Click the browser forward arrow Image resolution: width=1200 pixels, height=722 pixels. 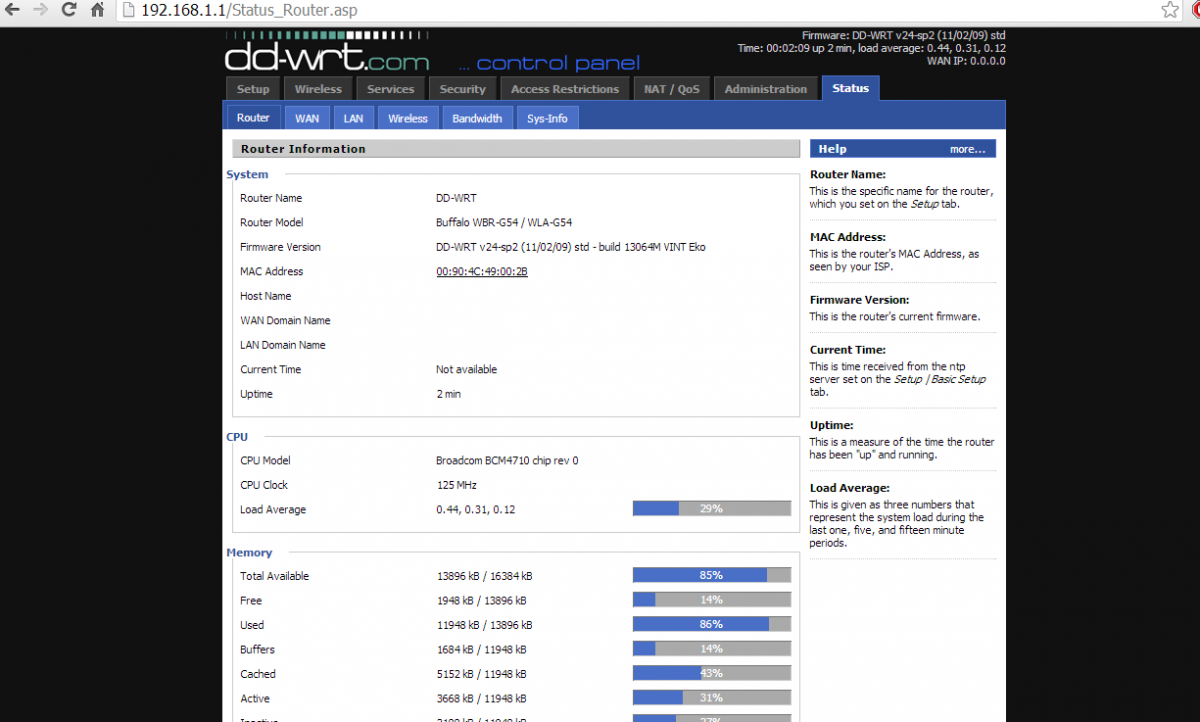(40, 11)
